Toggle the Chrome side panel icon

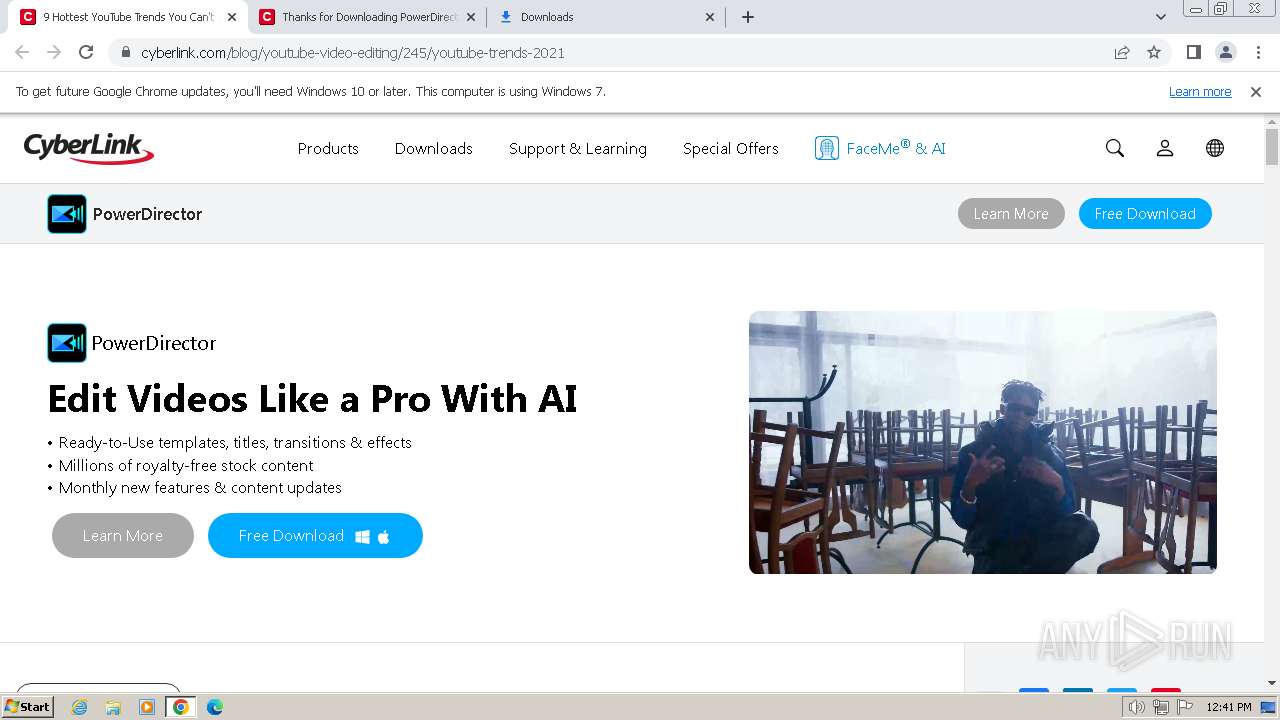pyautogui.click(x=1193, y=53)
